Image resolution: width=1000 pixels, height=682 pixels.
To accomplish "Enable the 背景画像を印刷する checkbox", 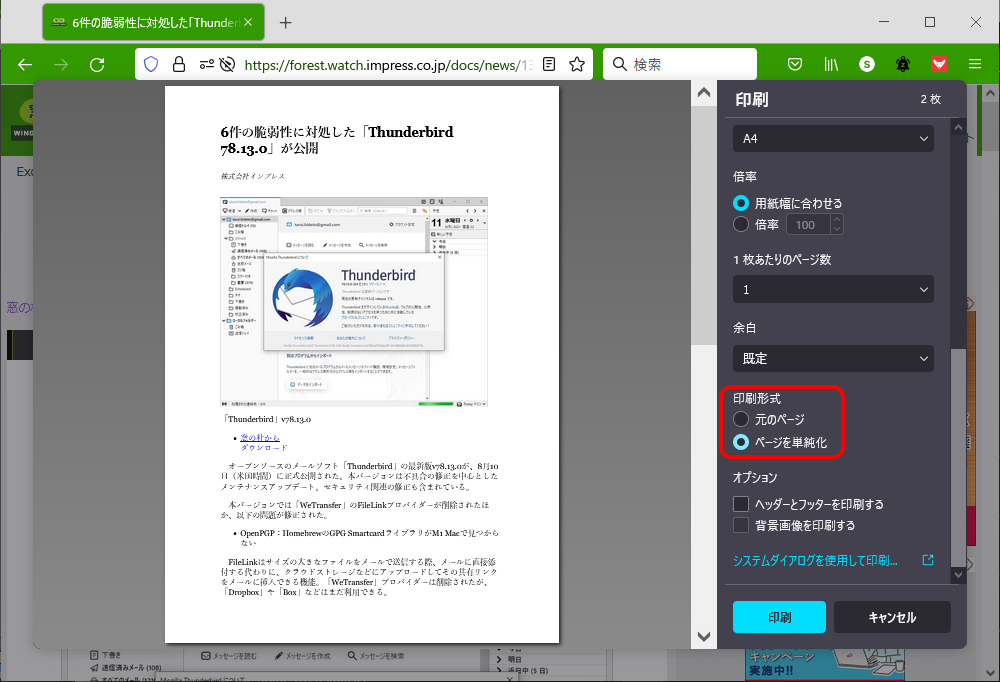I will 740,526.
